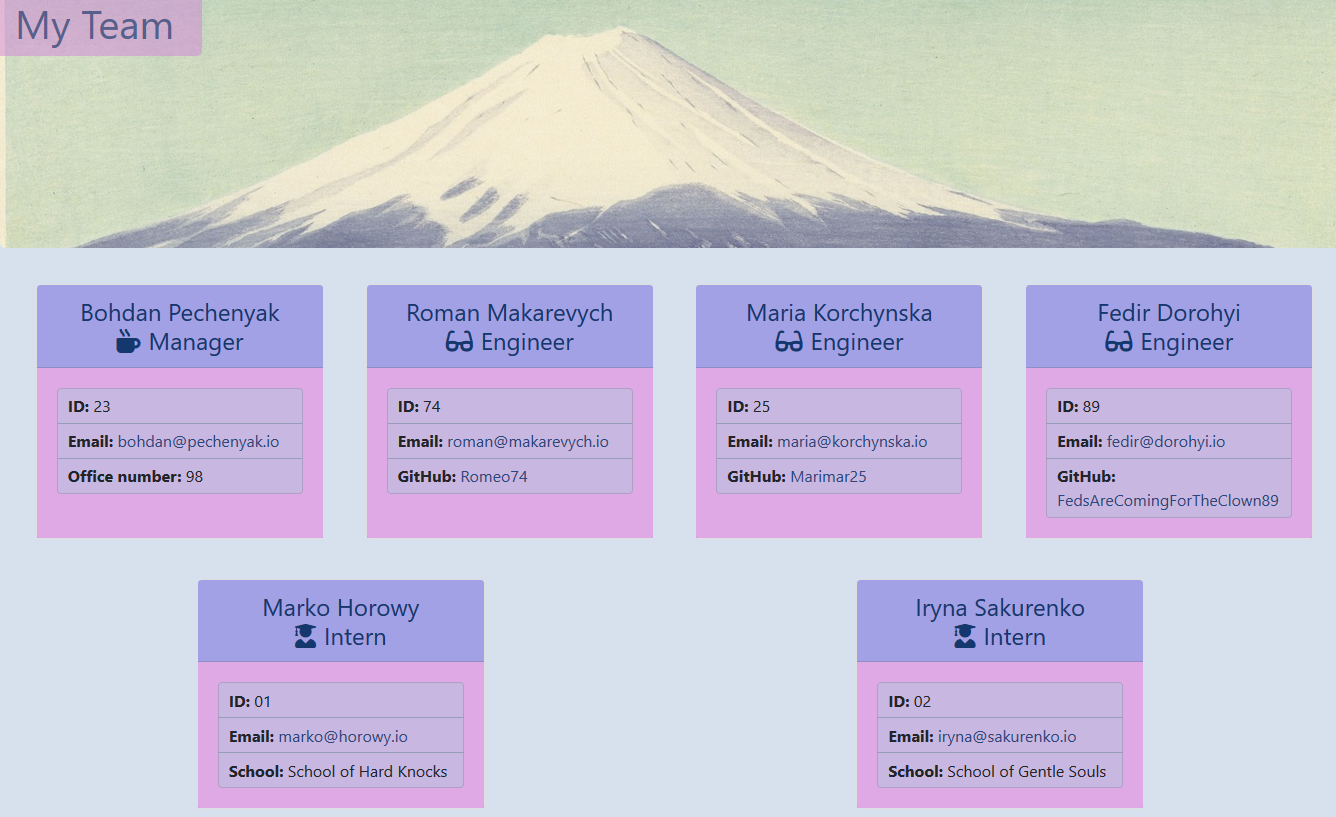
Task: Click the glasses icon on Roman Makarevych's card
Action: [x=459, y=342]
